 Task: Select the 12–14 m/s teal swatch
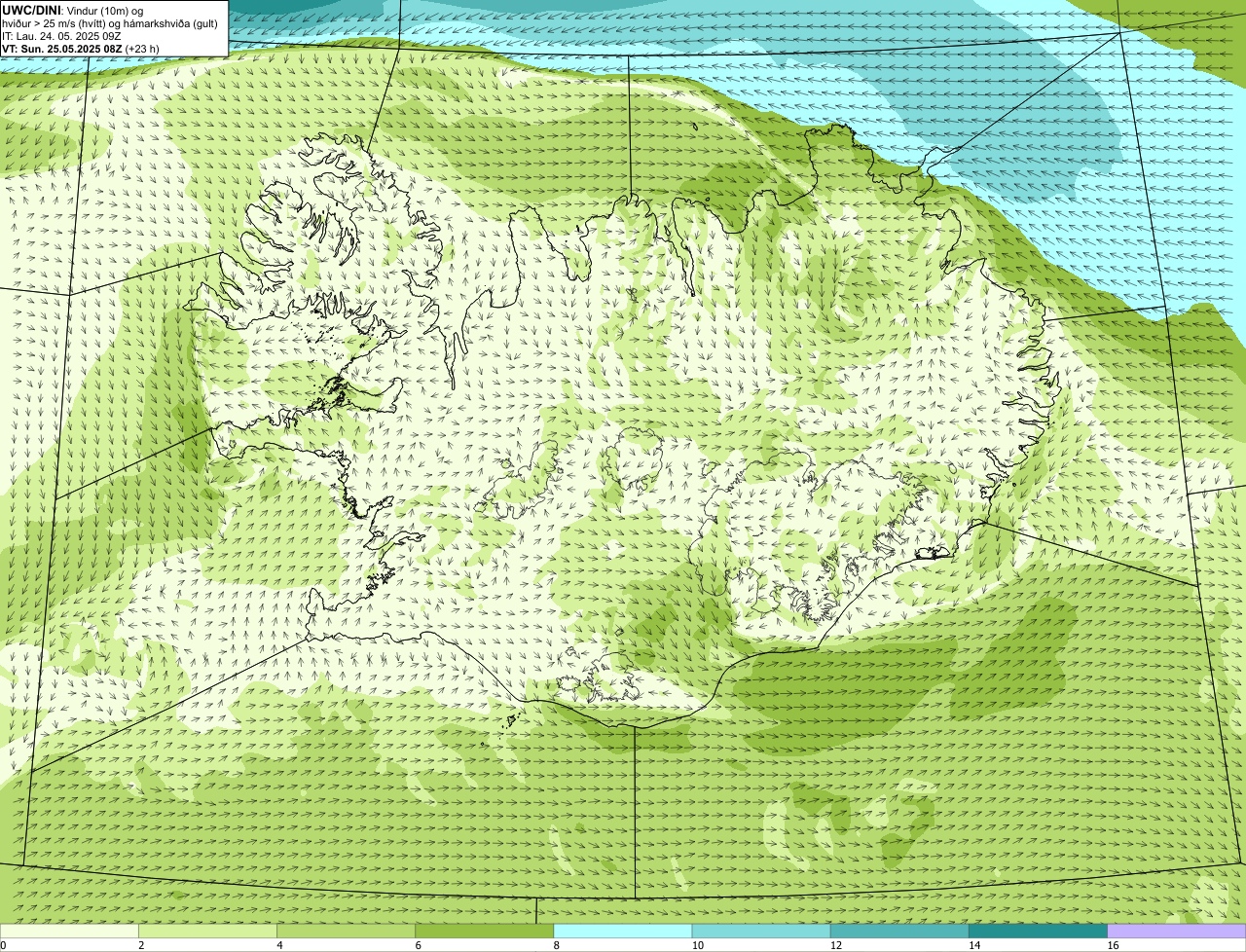pos(899,932)
